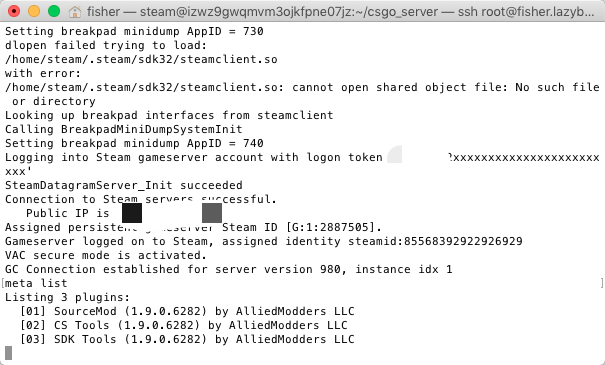
Task: Click the 'Calling BreakpadMiniDumpSystemInit' line
Action: (124, 129)
